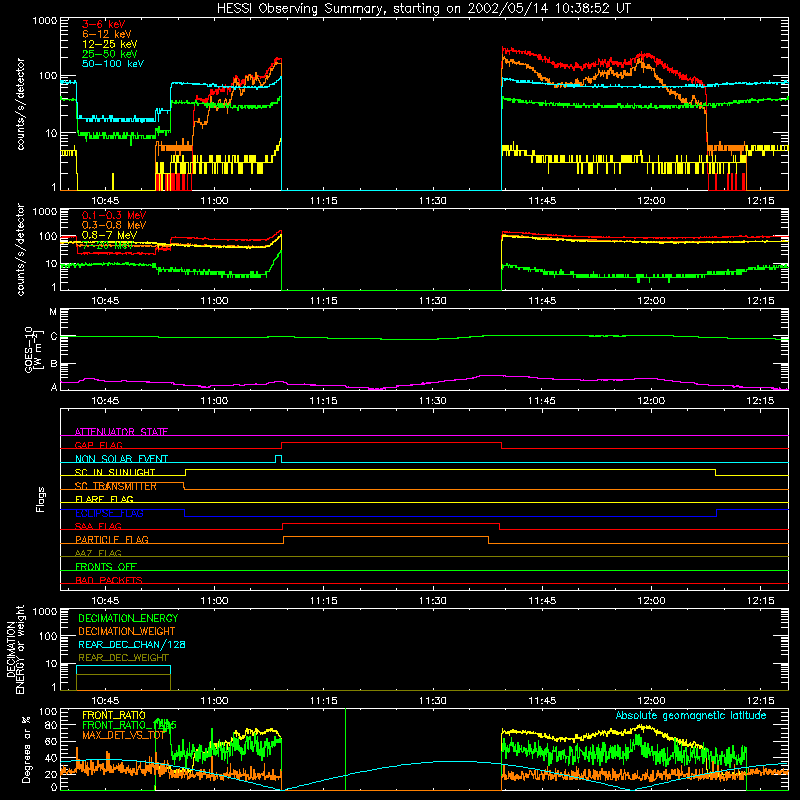Viewport: 800px width, 800px height.
Task: Click the BAD_PACKETS flag label
Action: pos(109,580)
